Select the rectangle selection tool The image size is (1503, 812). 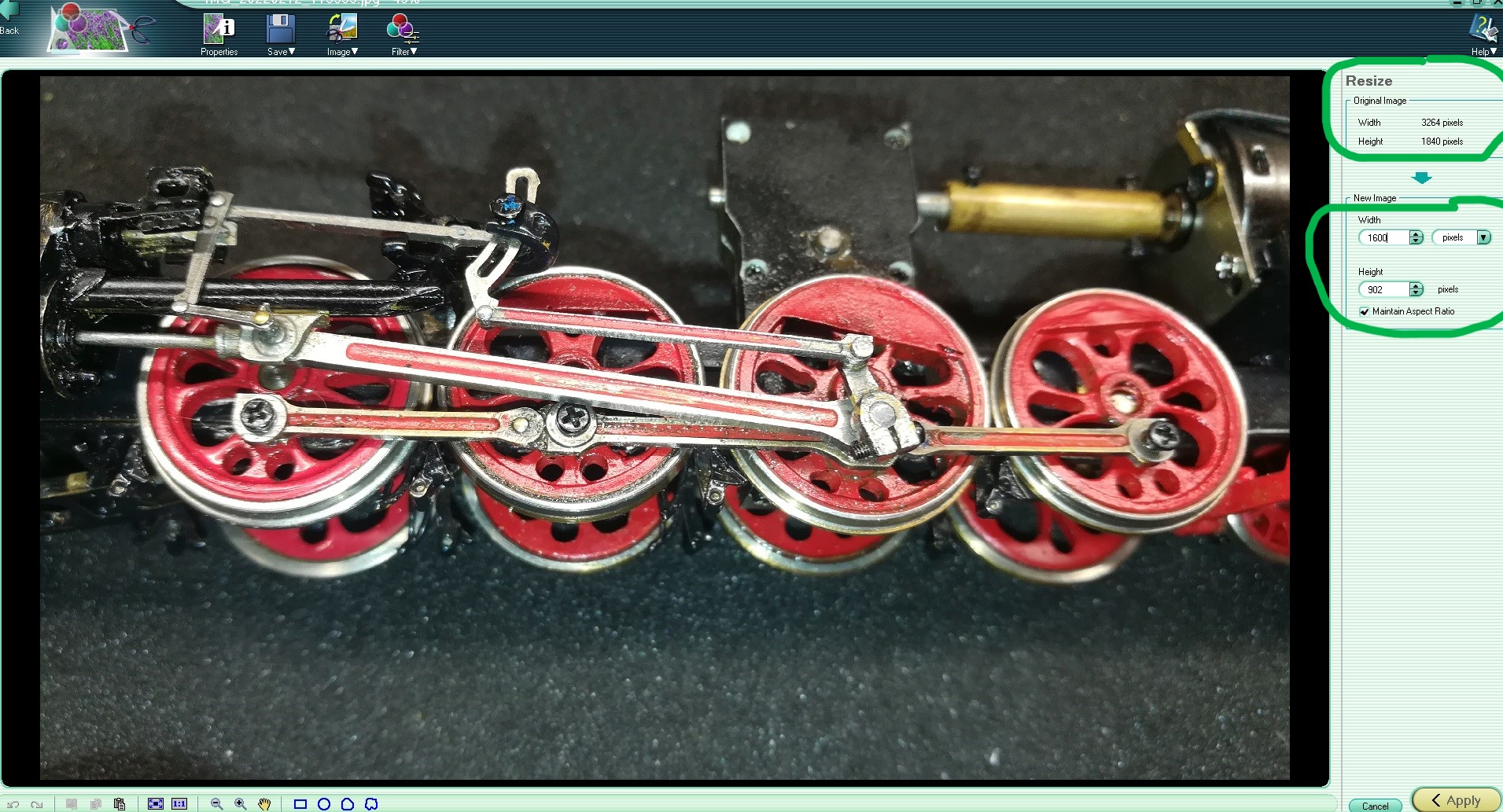[x=300, y=803]
